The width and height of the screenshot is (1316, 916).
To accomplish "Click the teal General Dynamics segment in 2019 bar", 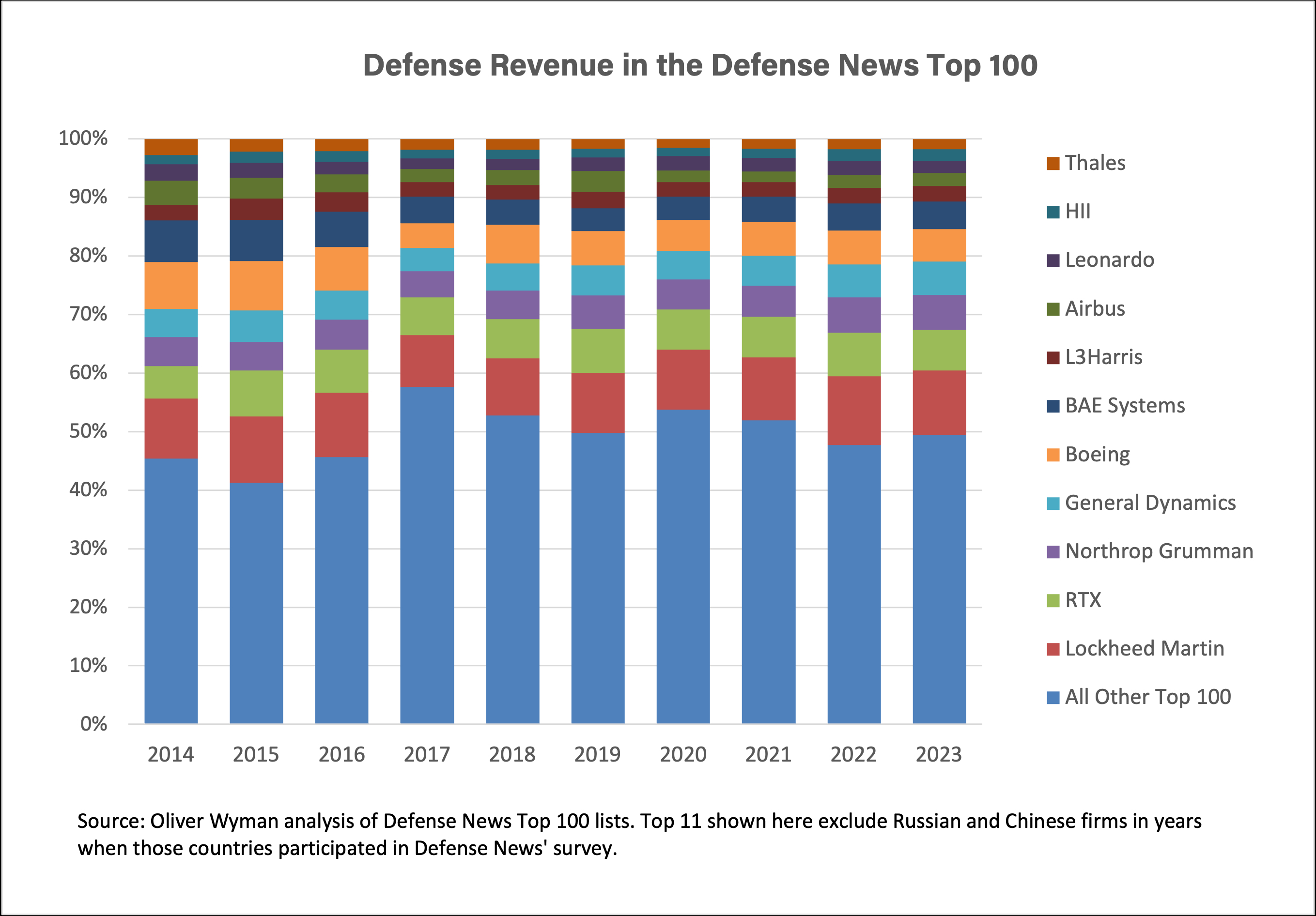I will 598,281.
